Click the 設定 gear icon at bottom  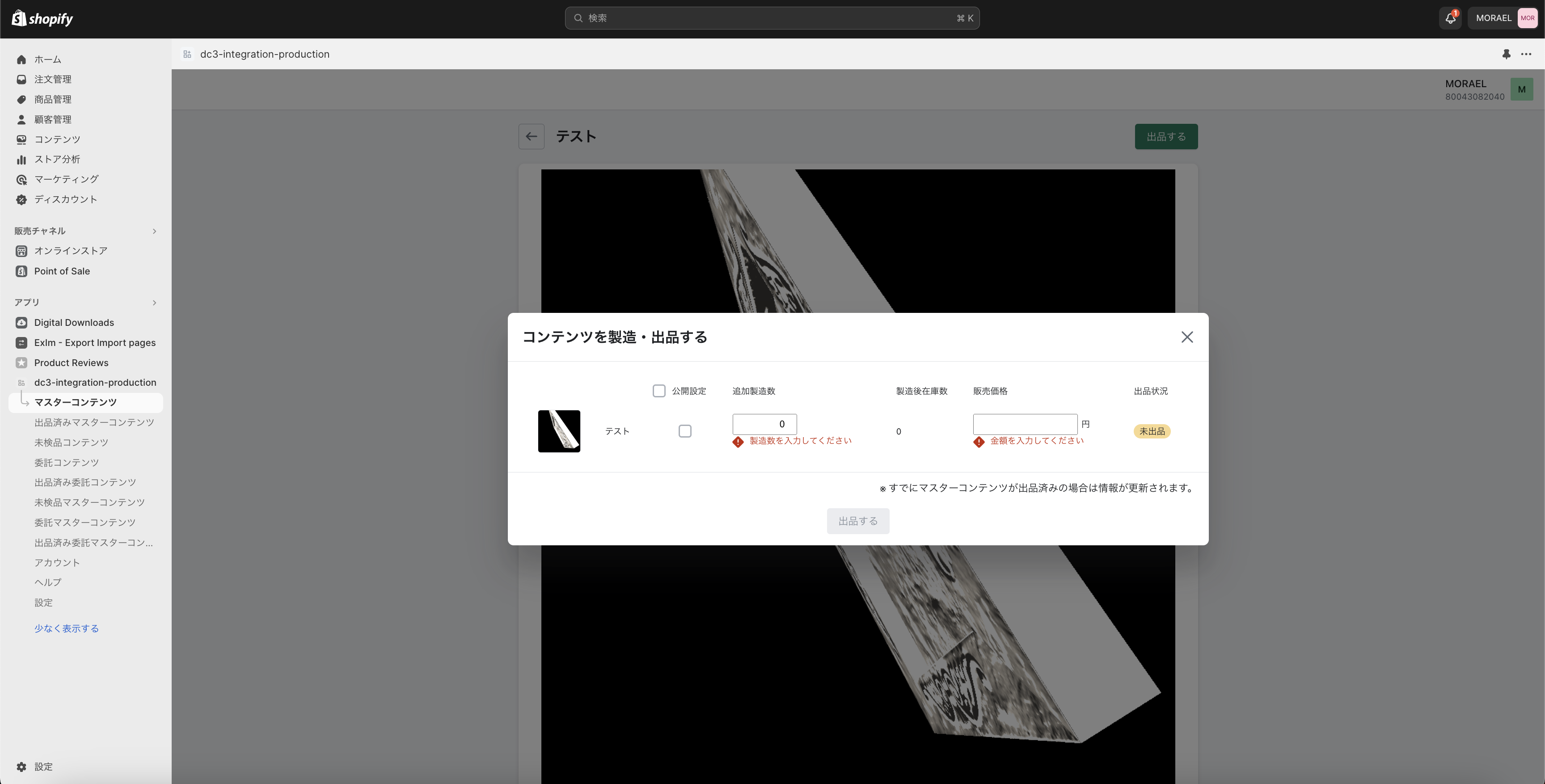coord(21,767)
